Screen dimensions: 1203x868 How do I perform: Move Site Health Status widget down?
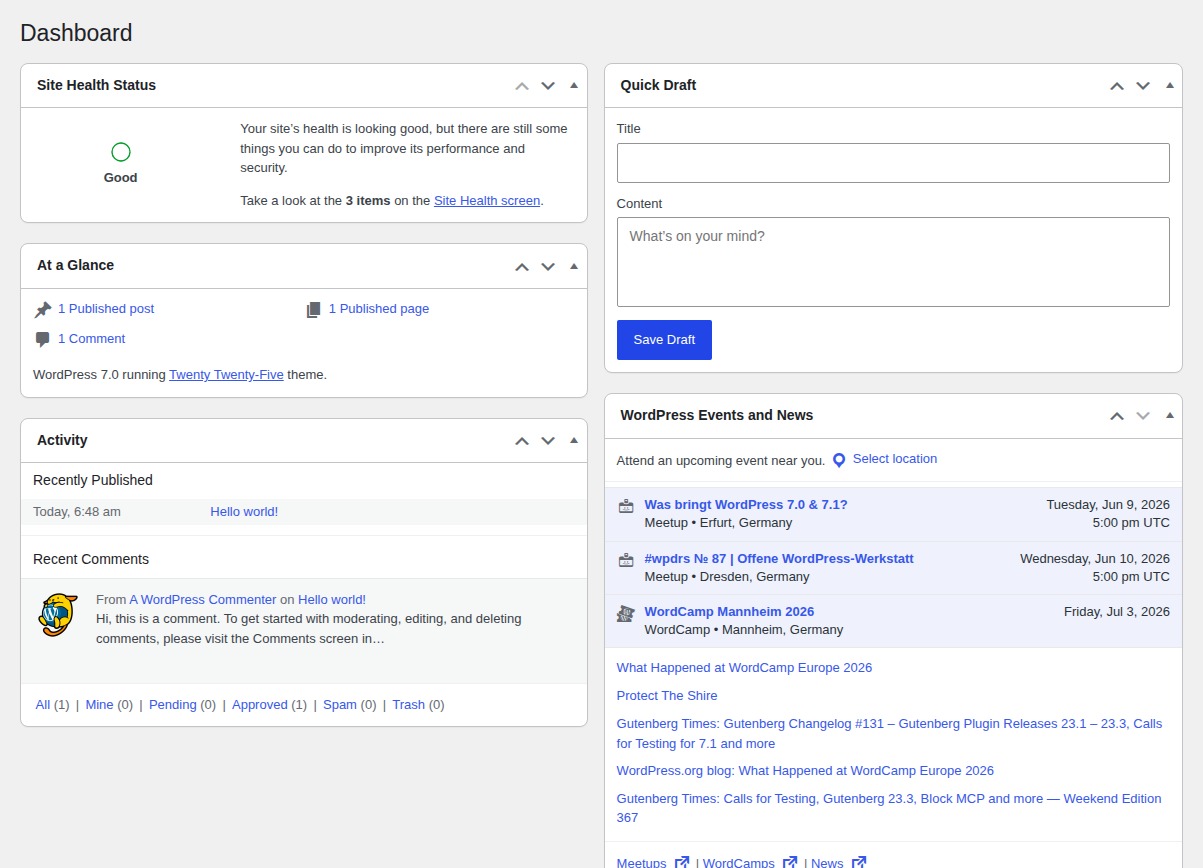click(548, 86)
